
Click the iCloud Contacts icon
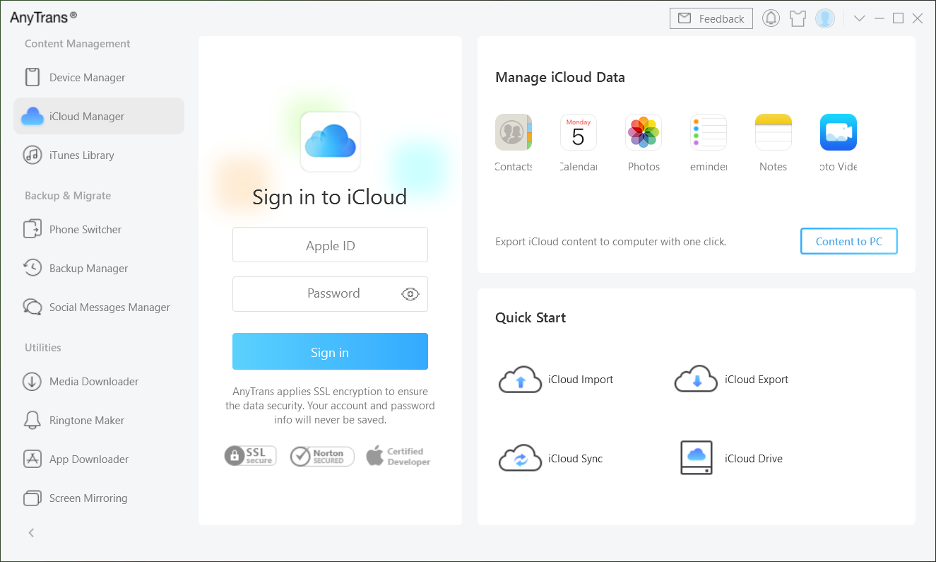point(513,132)
